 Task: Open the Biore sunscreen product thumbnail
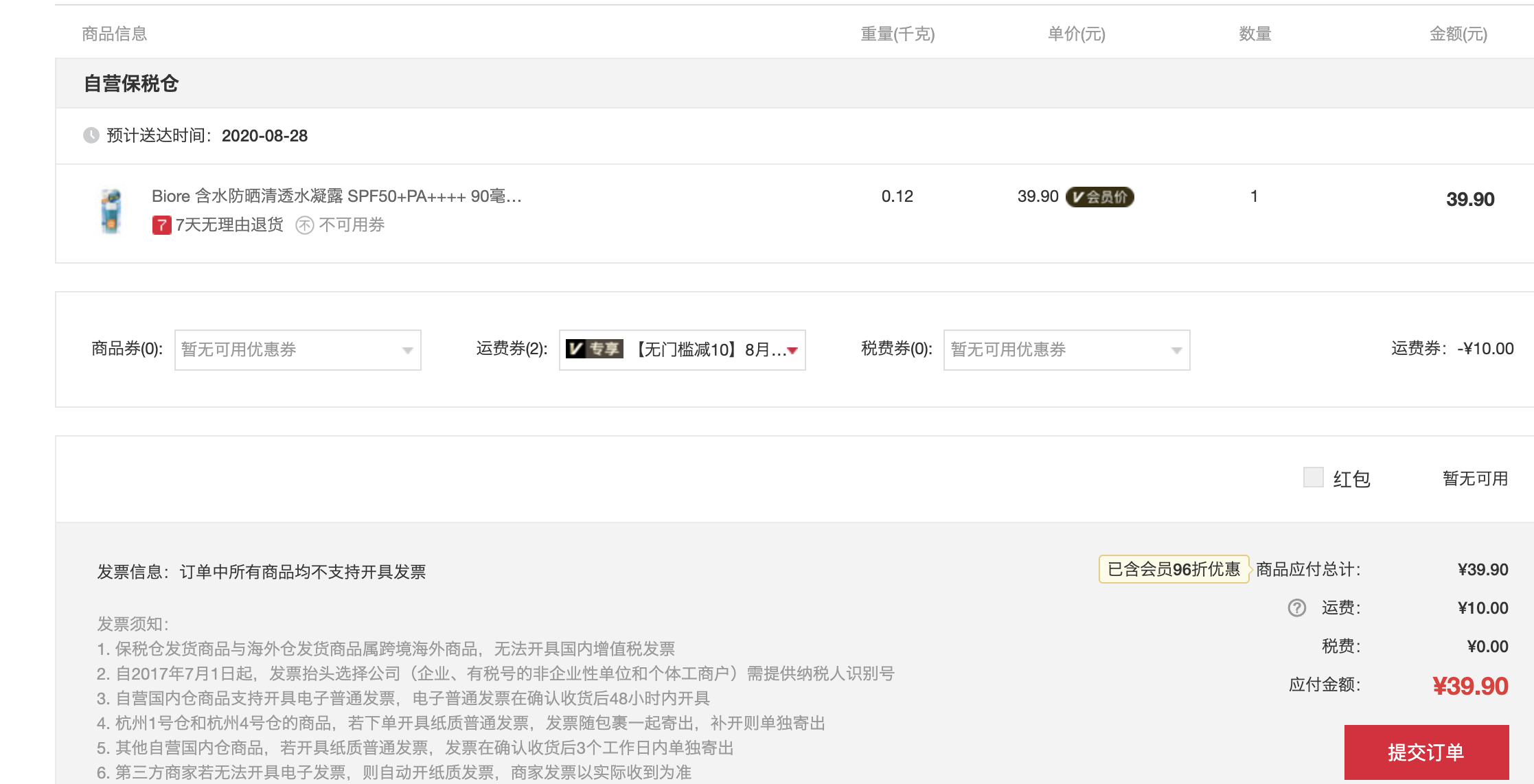pos(111,211)
